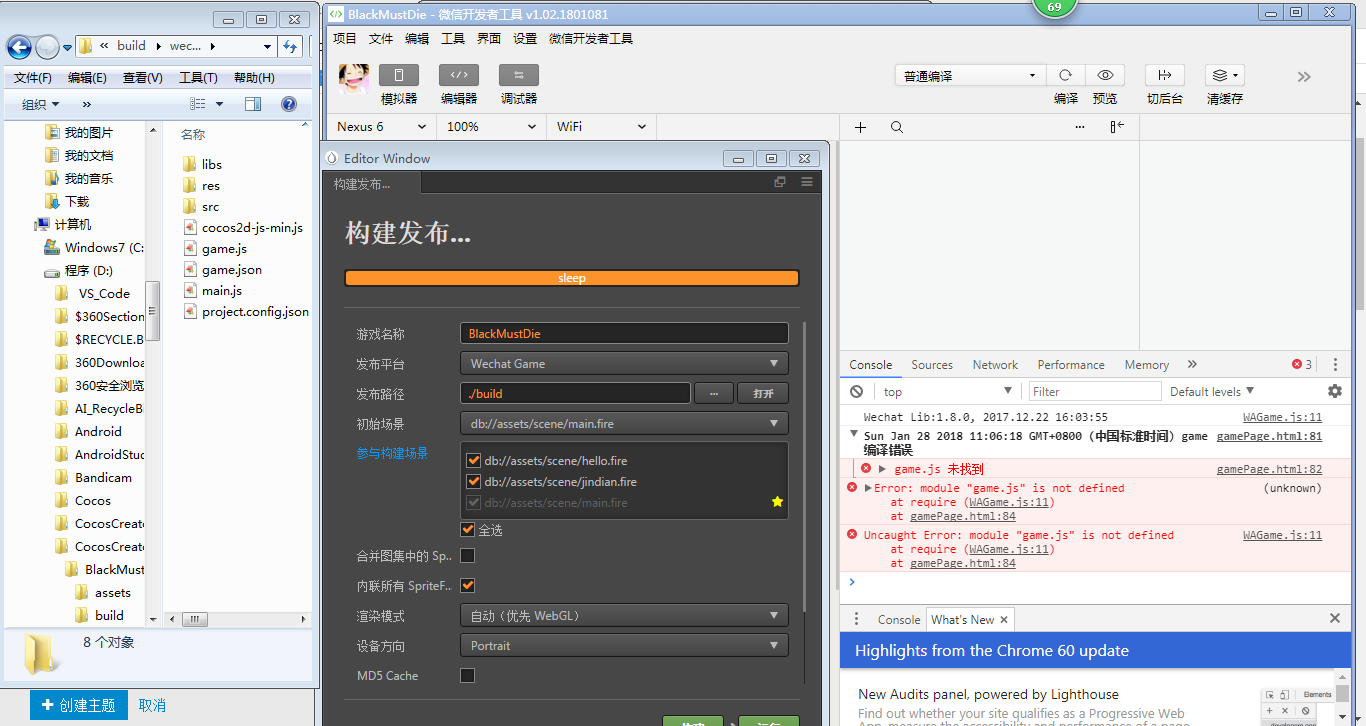Open the console settings gear
1366x726 pixels.
tap(1335, 391)
